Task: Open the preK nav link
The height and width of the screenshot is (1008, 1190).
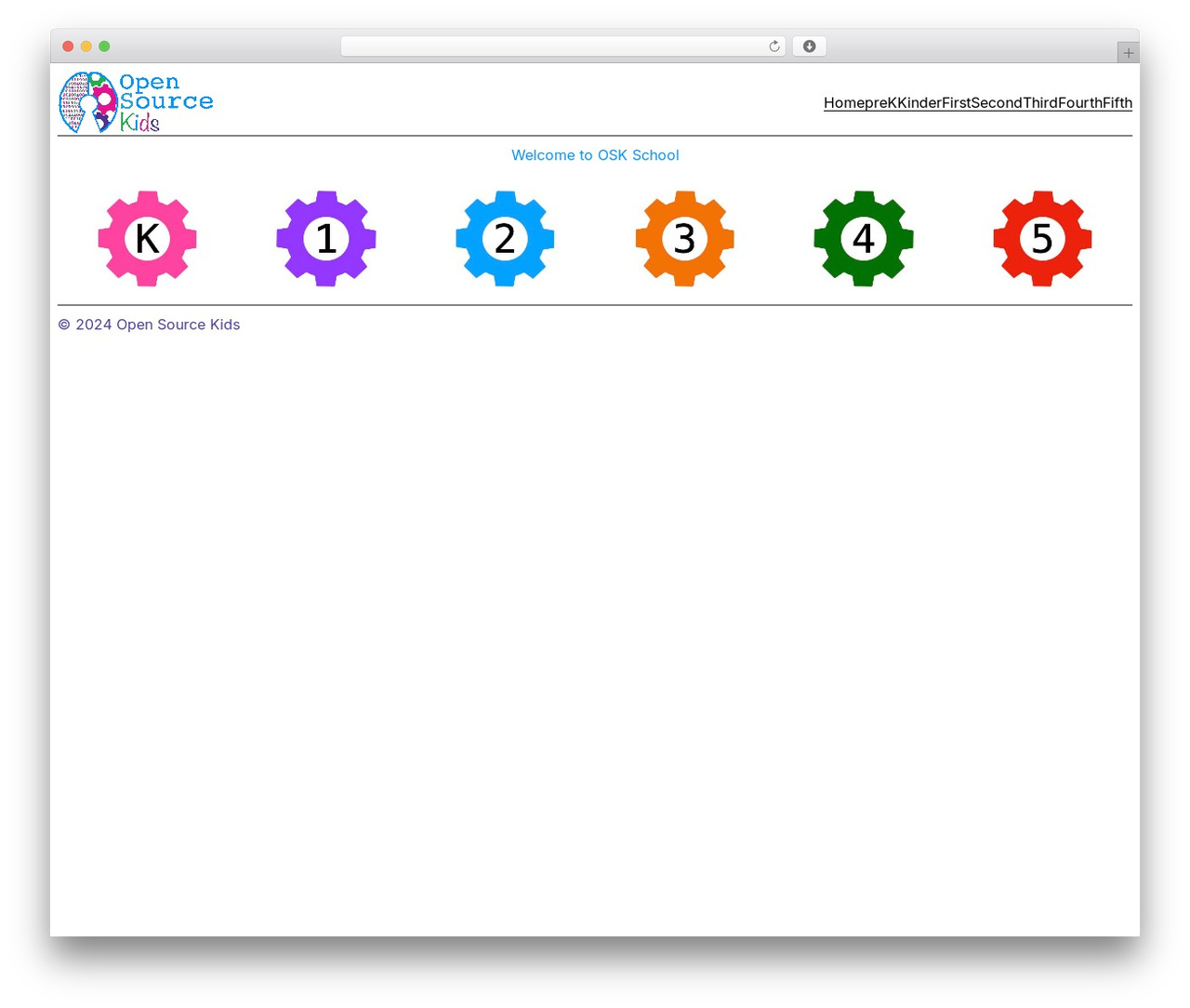Action: pyautogui.click(x=881, y=103)
